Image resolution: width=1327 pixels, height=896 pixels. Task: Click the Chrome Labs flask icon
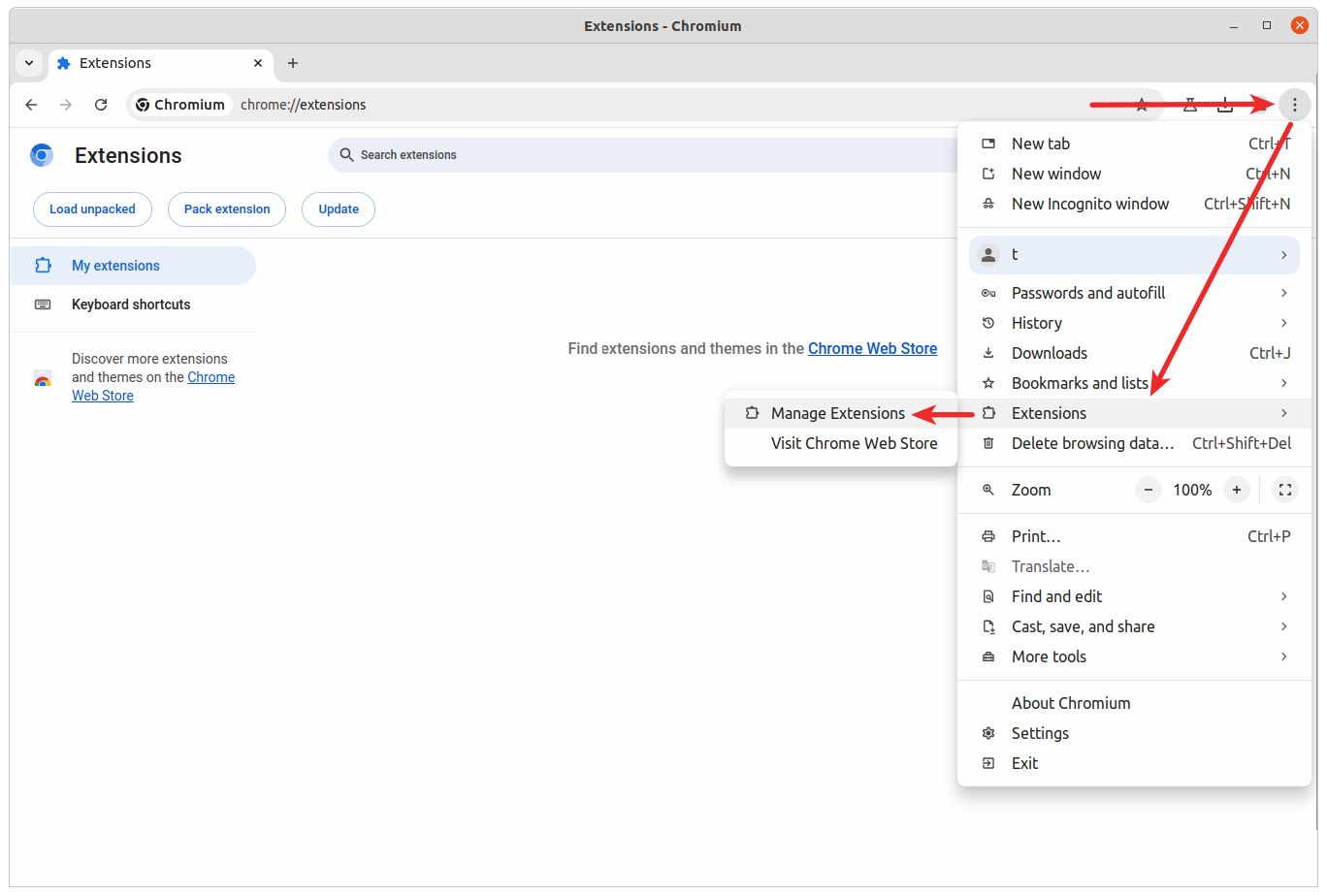click(1190, 105)
